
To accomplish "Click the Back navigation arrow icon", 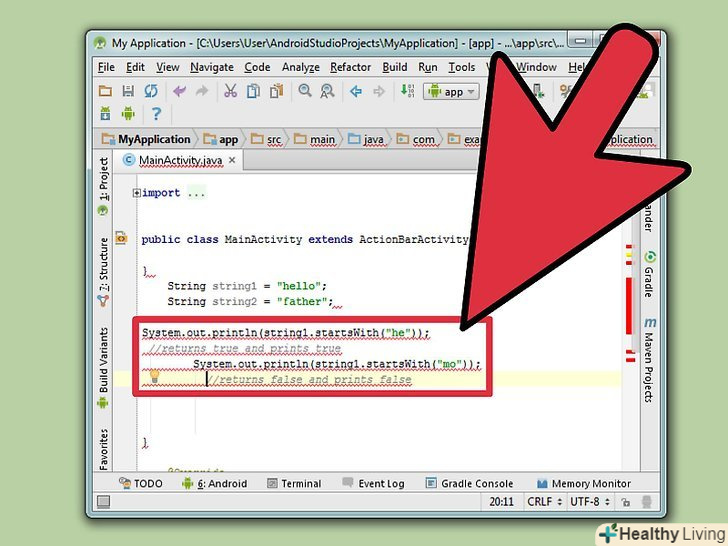I will (x=356, y=91).
